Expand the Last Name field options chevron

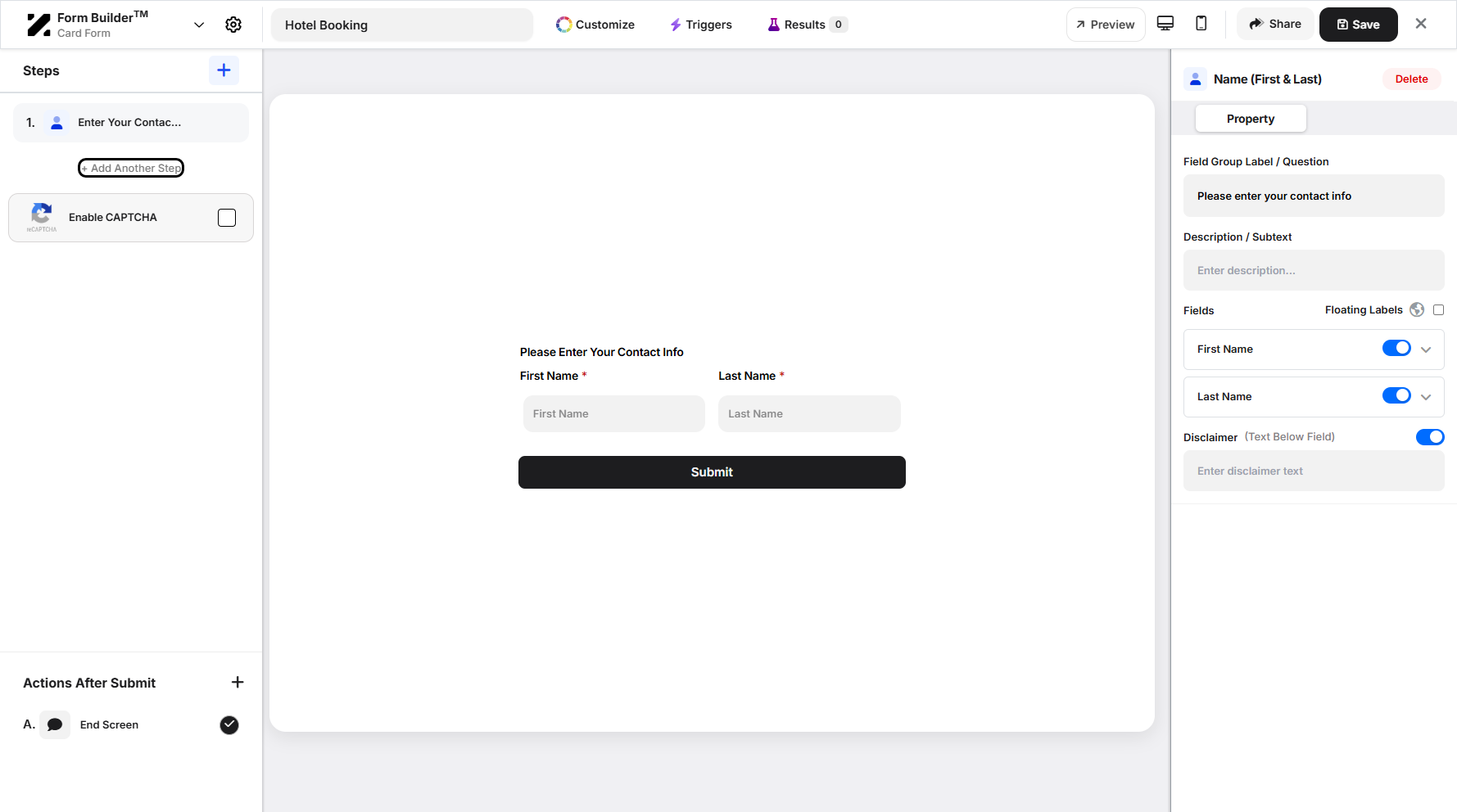(1426, 397)
